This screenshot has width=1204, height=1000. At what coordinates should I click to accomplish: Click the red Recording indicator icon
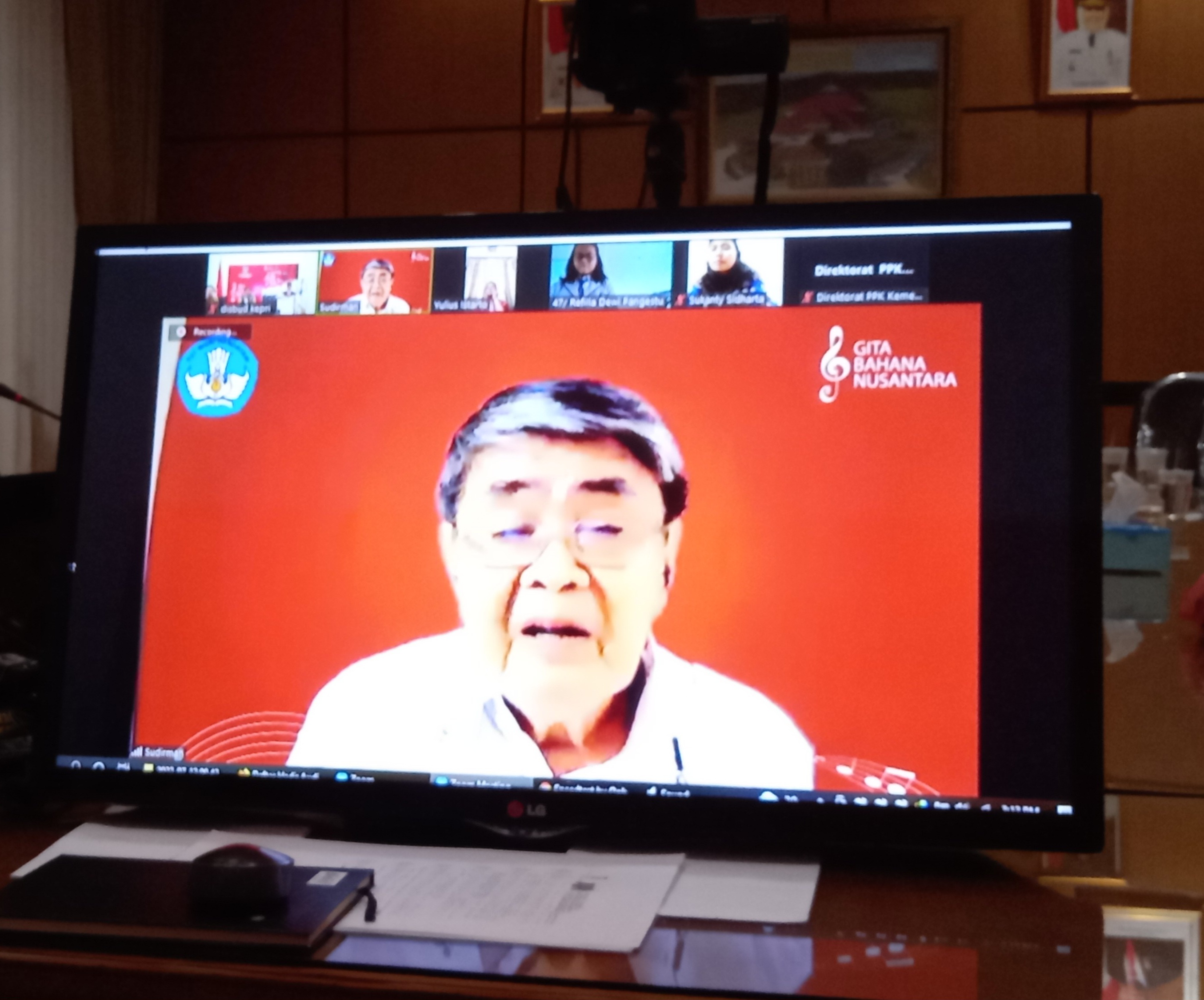click(181, 332)
